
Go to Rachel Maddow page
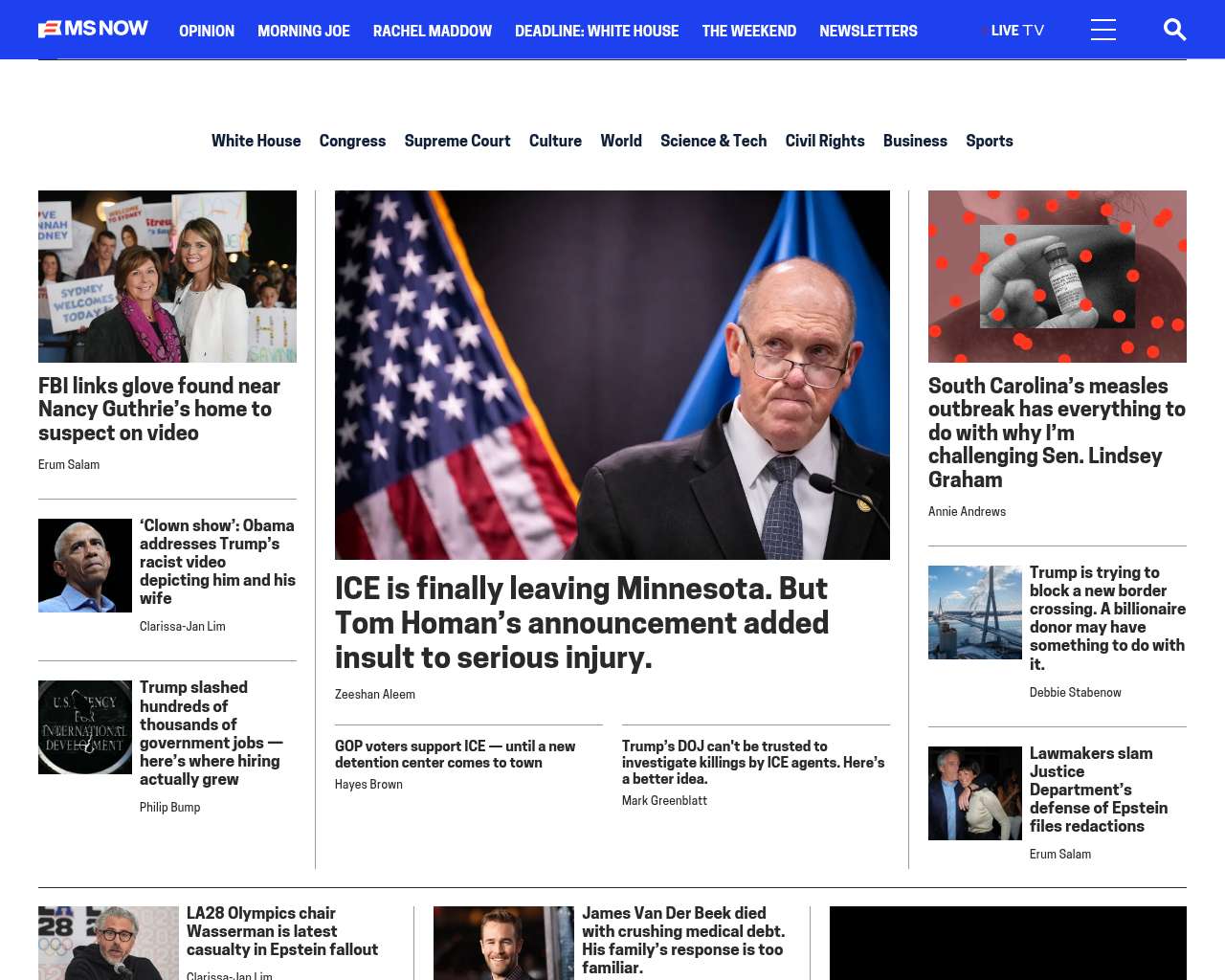click(x=433, y=31)
